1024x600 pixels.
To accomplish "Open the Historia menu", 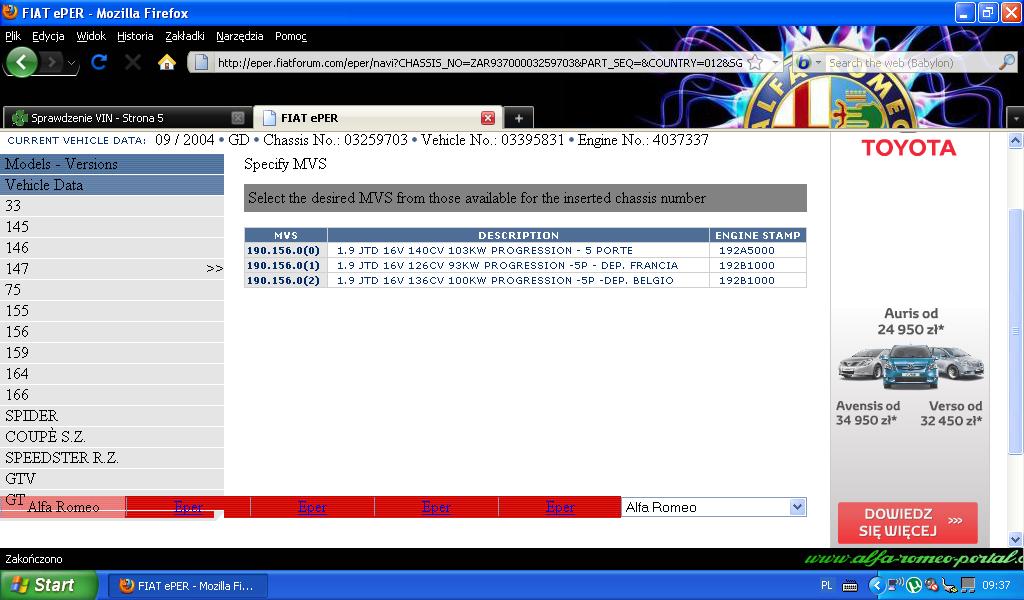I will click(135, 36).
